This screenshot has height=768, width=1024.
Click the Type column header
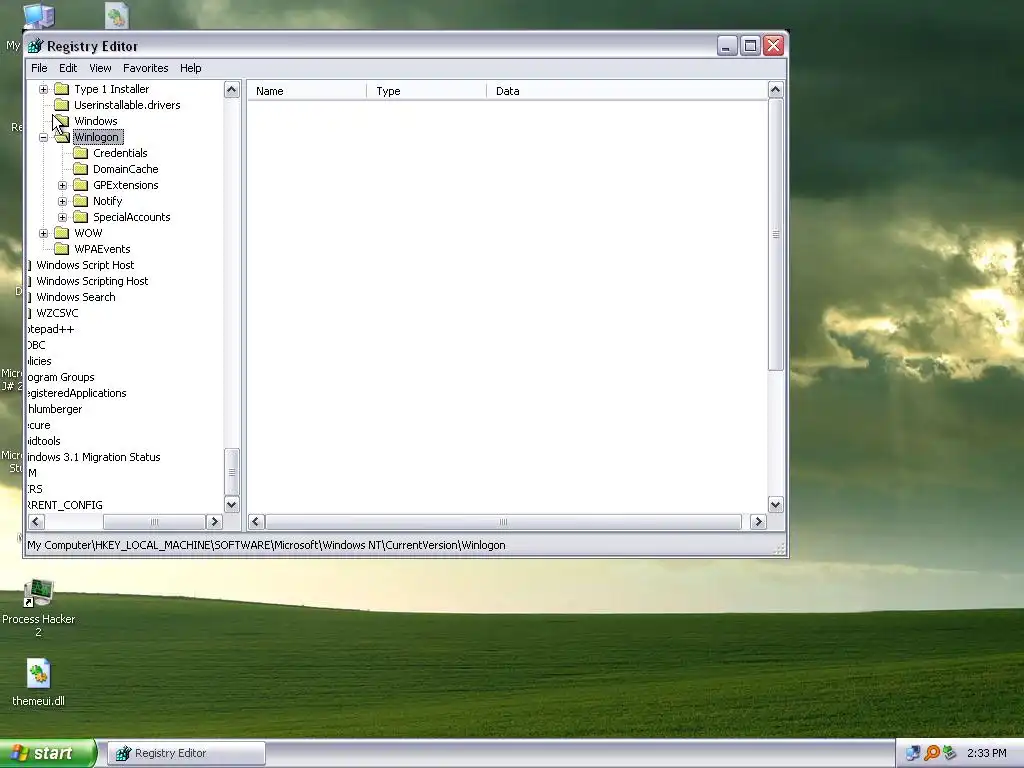point(426,91)
